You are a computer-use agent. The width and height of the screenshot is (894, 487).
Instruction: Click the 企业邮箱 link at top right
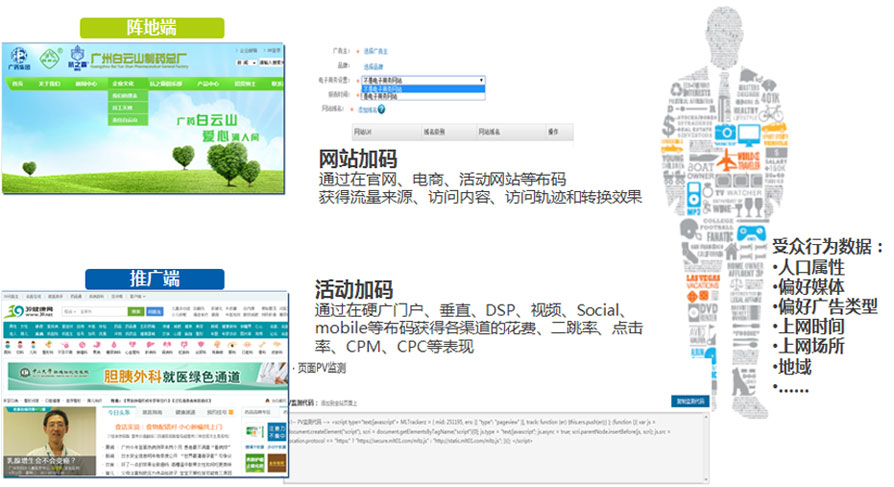[248, 51]
